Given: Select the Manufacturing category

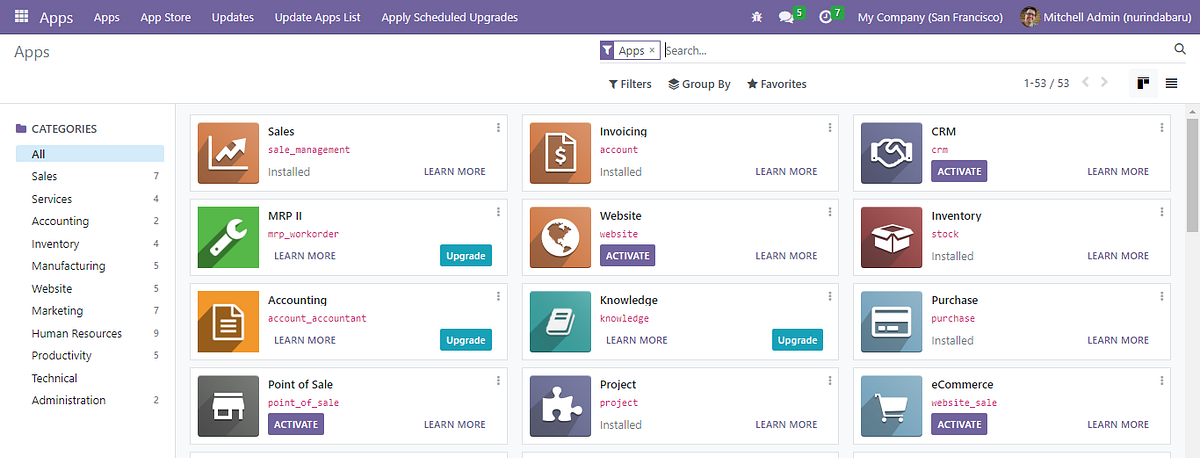Looking at the screenshot, I should (90, 266).
